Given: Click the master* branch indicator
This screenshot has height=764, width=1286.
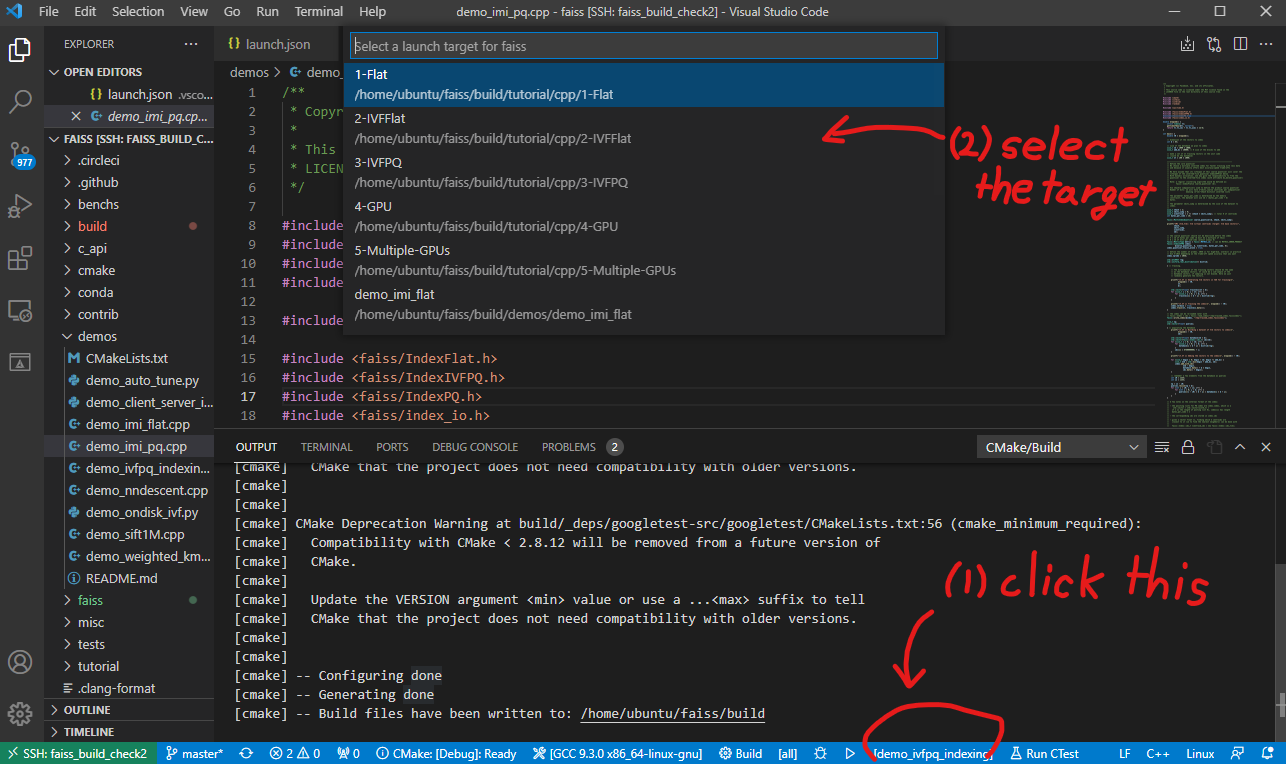Looking at the screenshot, I should click(195, 754).
